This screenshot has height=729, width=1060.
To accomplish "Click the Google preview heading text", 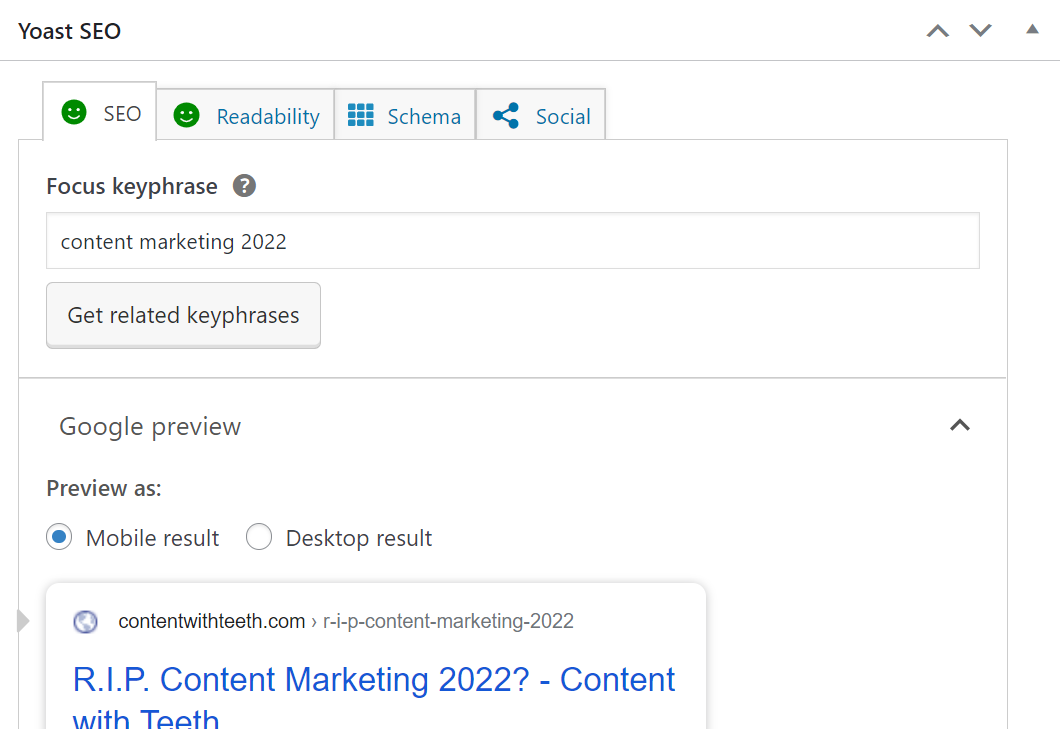I will 150,427.
